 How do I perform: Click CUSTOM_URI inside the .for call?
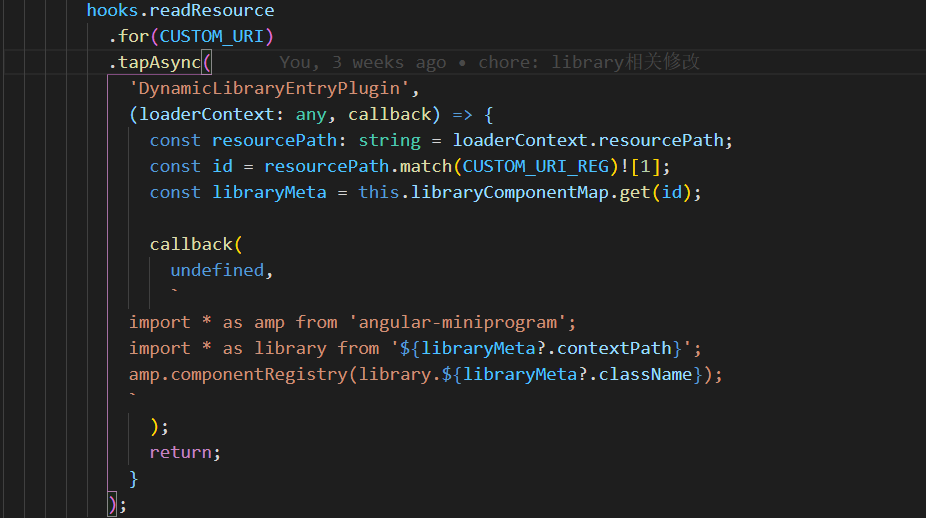(211, 37)
